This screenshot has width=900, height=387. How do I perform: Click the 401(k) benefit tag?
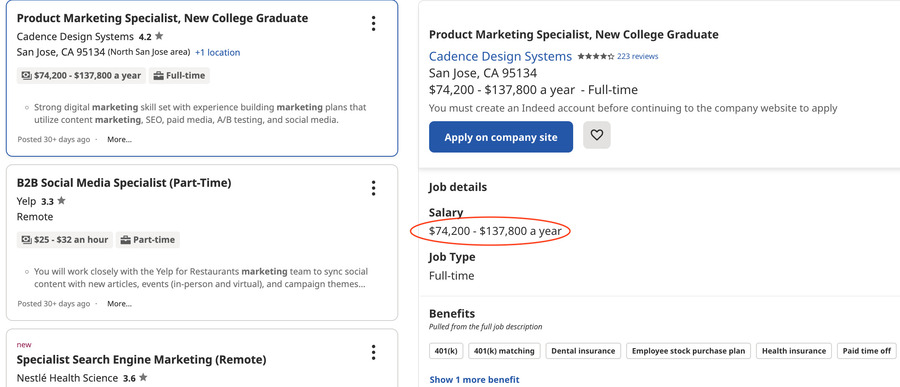pos(446,351)
